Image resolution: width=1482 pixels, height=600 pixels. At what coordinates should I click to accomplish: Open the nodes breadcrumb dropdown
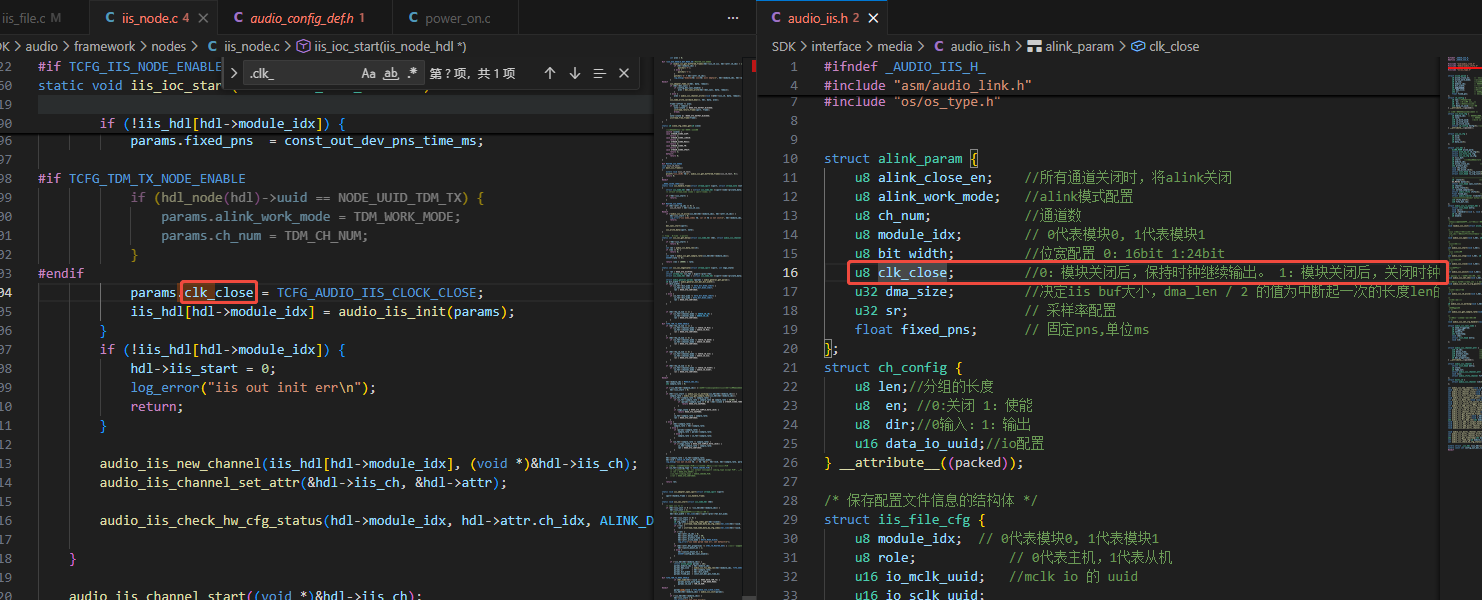click(169, 46)
